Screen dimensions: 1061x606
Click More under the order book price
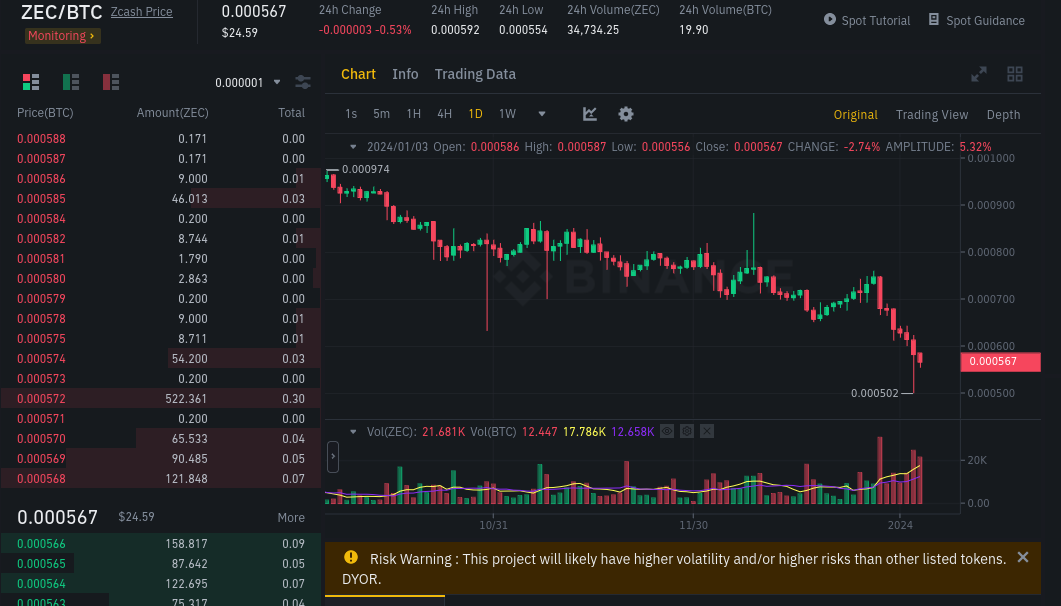291,517
